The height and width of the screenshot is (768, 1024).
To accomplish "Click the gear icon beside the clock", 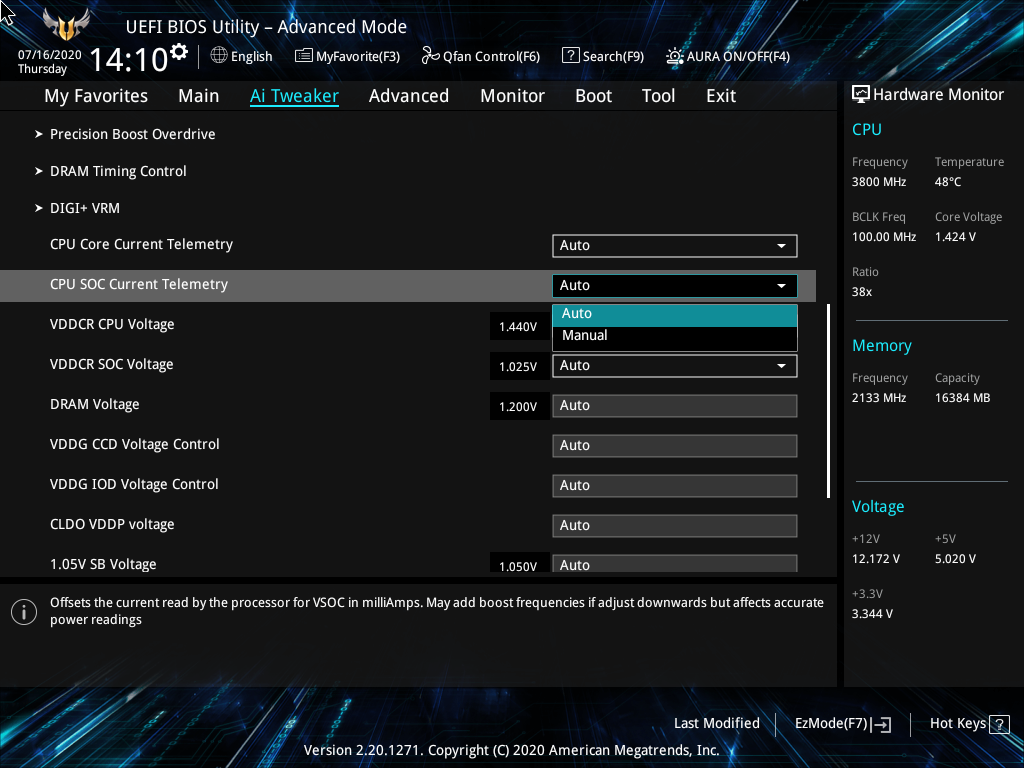I will (179, 51).
